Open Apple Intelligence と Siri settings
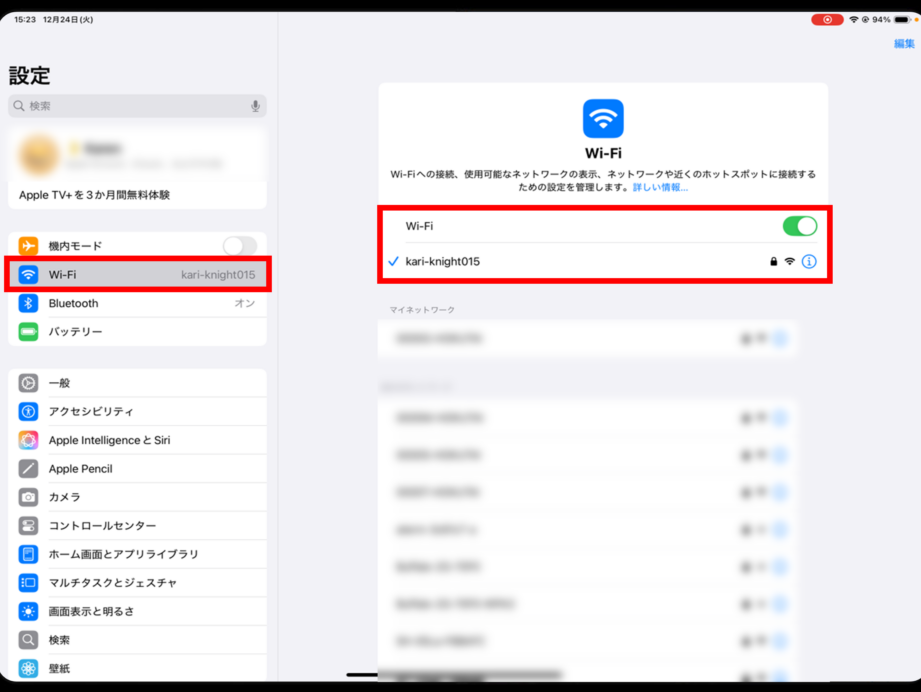The image size is (921, 692). tap(137, 440)
